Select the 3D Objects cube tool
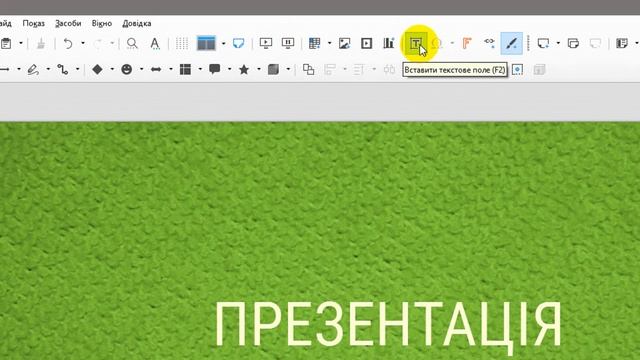 coord(273,70)
